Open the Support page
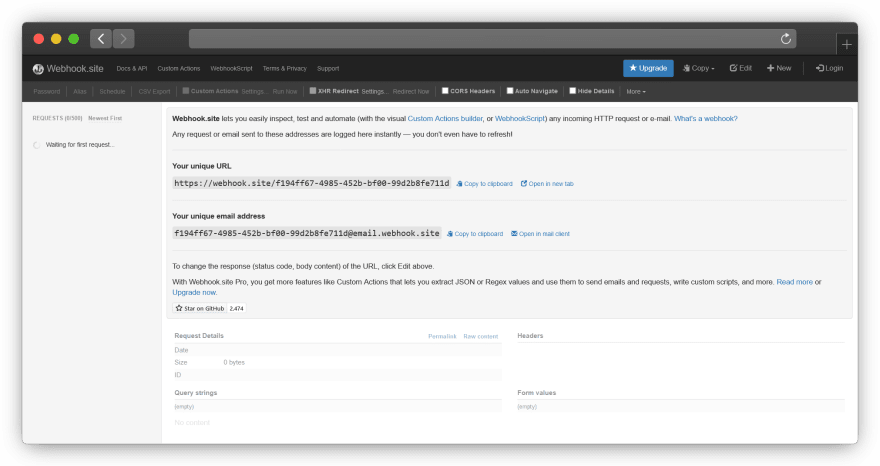The width and height of the screenshot is (880, 466). coord(328,68)
